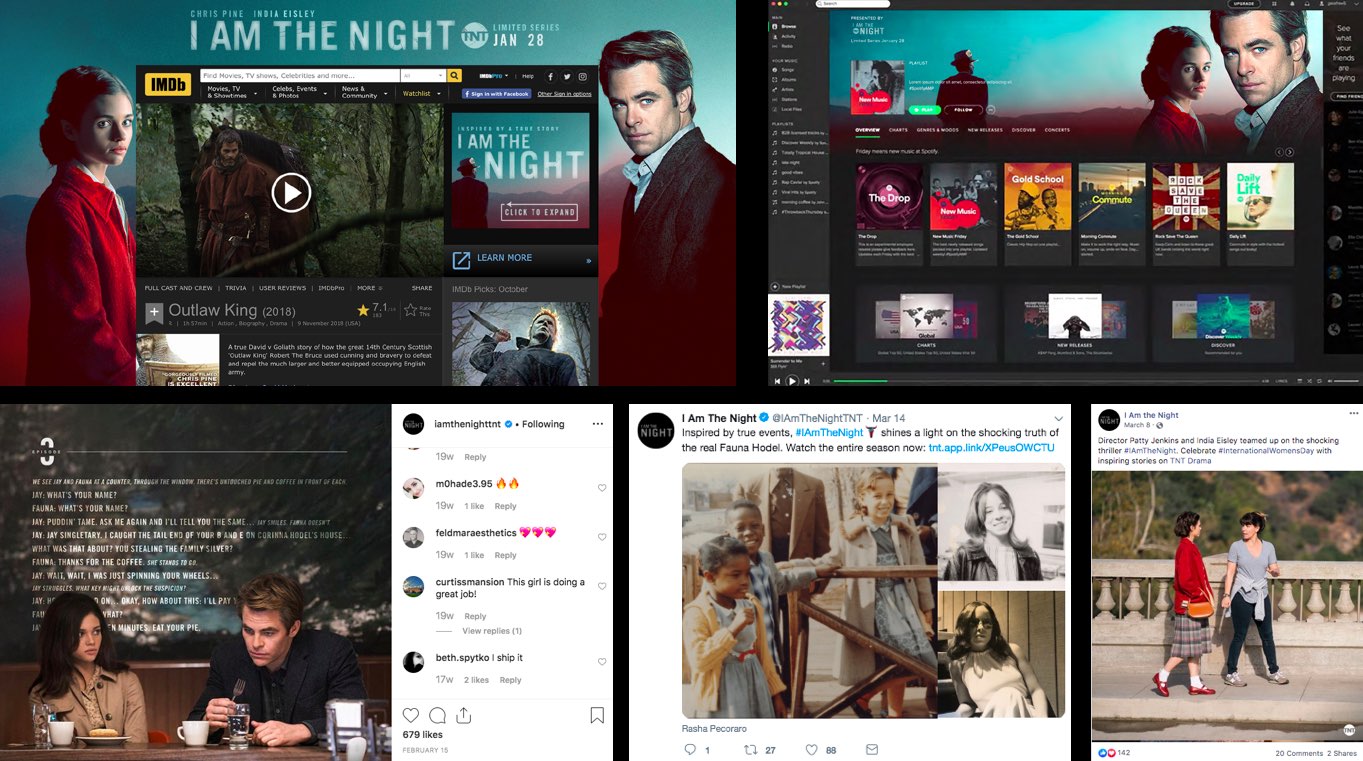This screenshot has height=761, width=1363.
Task: Click the IMDb yellow search magnifier button
Action: [454, 76]
